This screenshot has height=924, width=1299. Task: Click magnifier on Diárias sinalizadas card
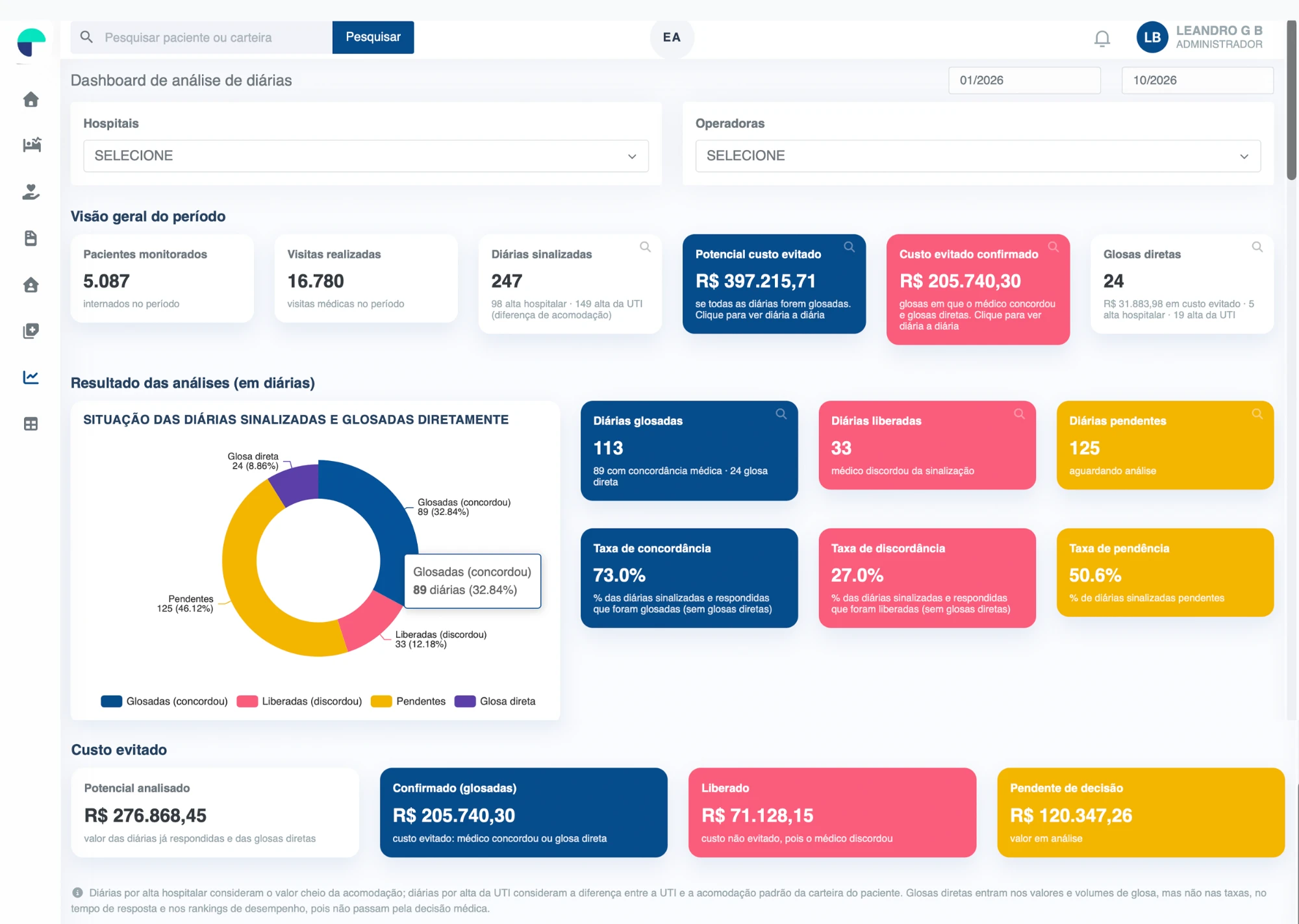point(645,247)
